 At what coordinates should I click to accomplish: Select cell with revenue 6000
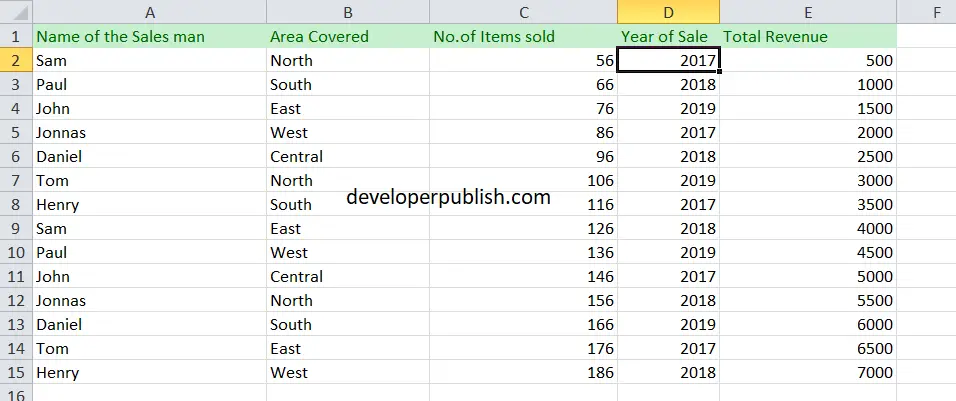click(x=808, y=324)
